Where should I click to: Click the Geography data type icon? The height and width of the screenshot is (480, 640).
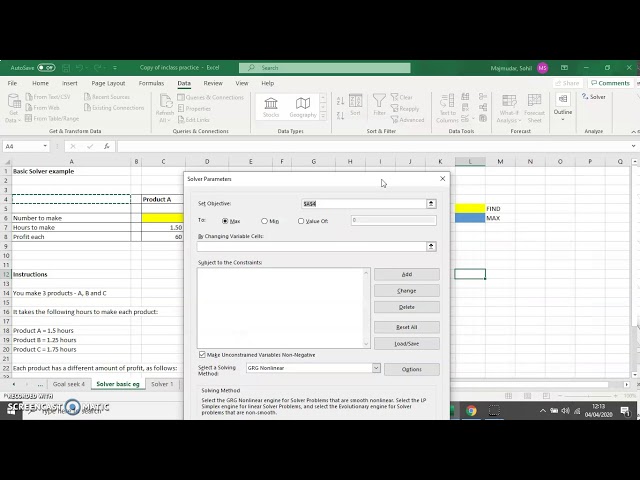click(x=303, y=107)
